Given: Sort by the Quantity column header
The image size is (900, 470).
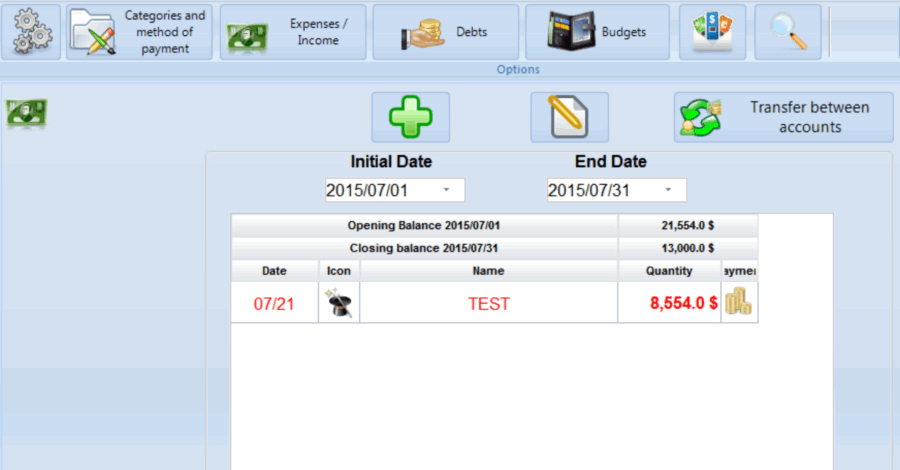Looking at the screenshot, I should [x=669, y=271].
